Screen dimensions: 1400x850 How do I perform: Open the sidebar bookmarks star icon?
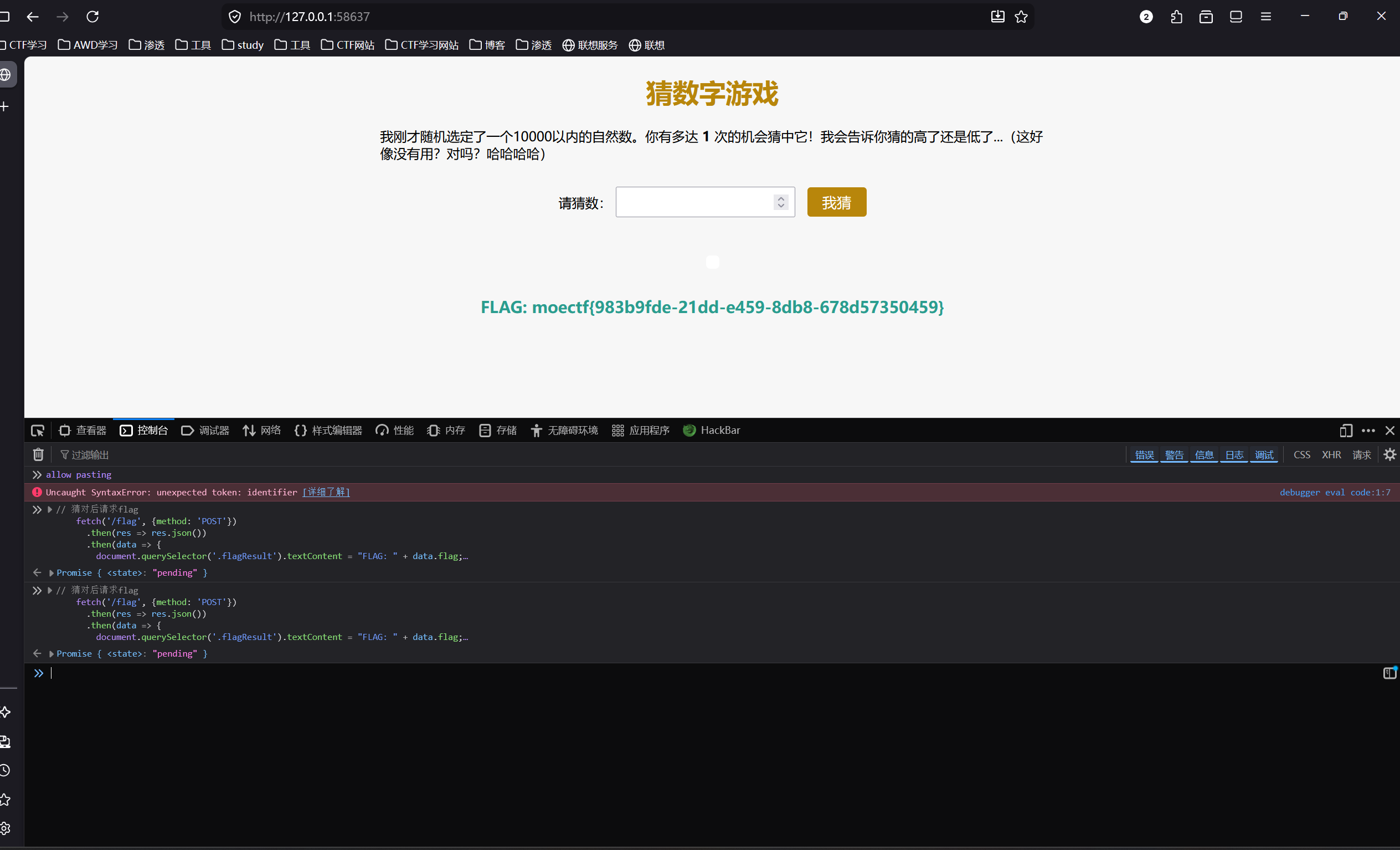4,800
